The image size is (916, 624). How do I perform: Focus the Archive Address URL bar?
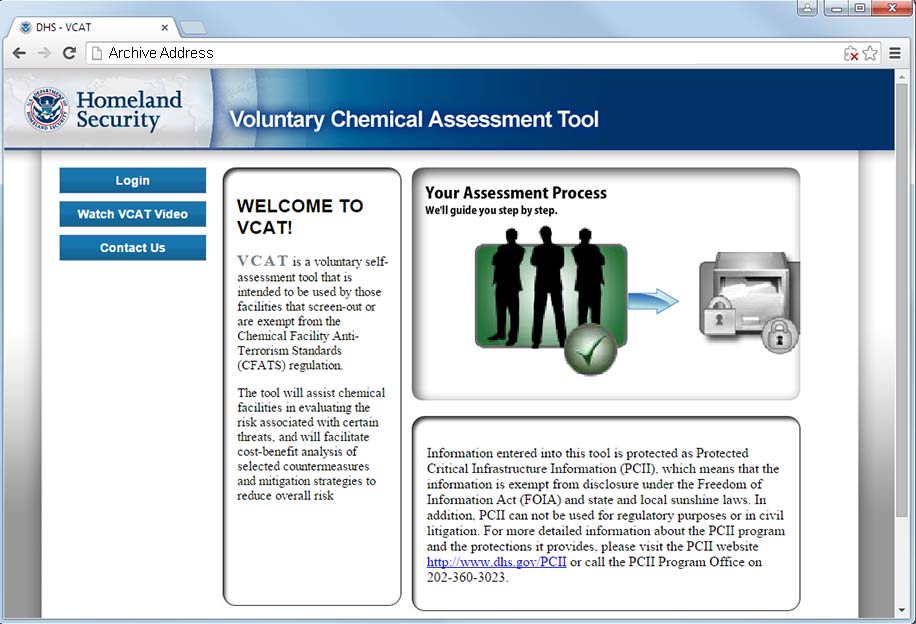[x=460, y=53]
